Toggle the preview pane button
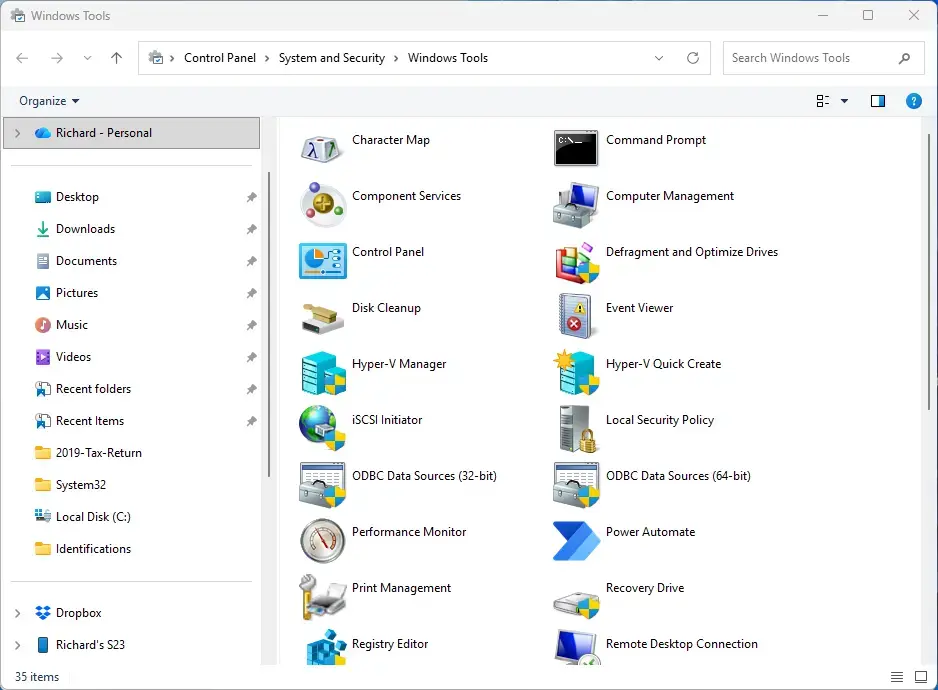Image resolution: width=938 pixels, height=690 pixels. coord(878,101)
